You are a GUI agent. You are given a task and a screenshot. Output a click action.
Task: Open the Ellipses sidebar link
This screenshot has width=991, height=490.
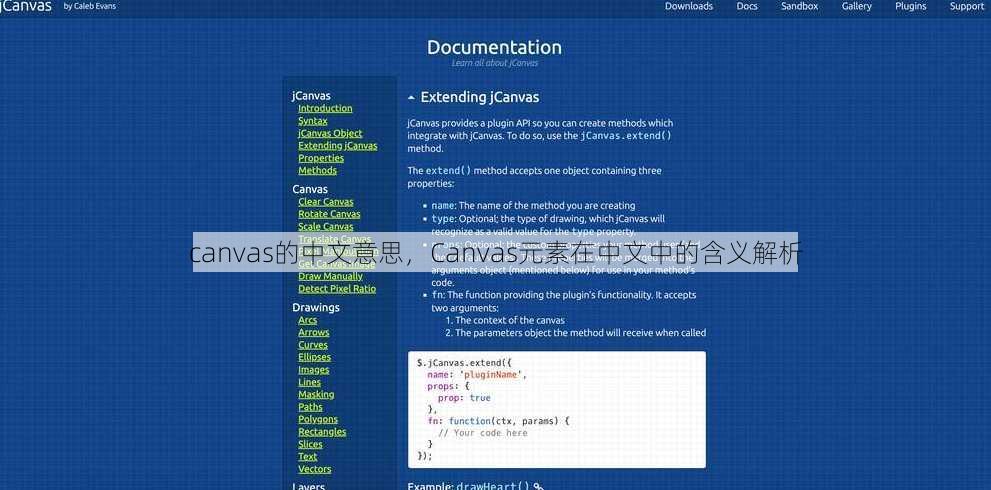click(315, 357)
